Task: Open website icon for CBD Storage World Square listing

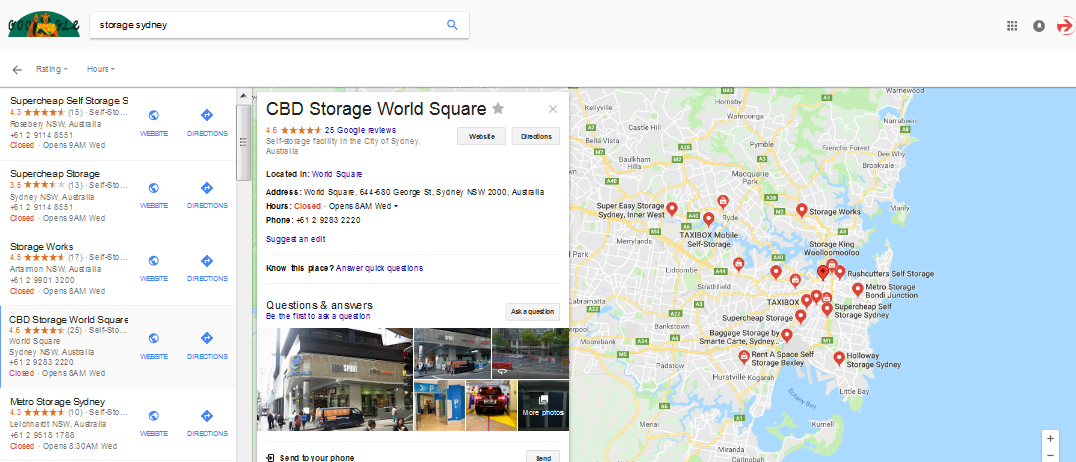Action: (x=154, y=338)
